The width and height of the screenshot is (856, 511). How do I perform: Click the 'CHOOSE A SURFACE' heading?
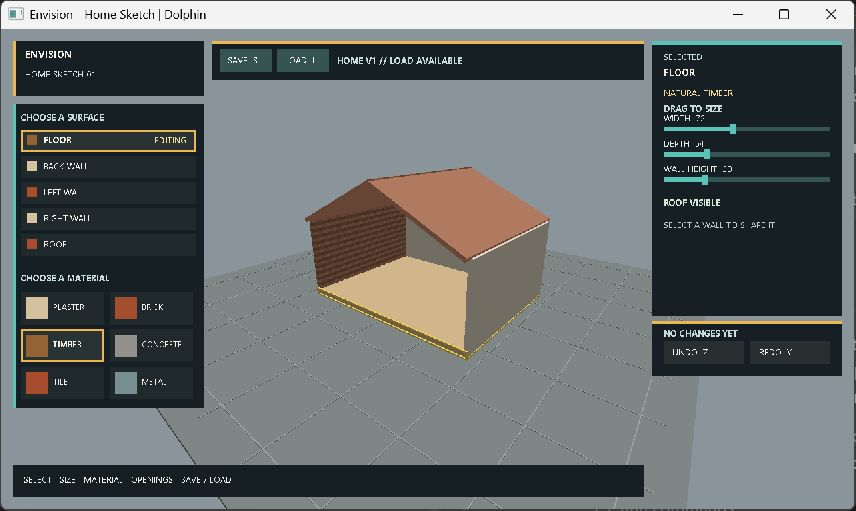point(62,117)
